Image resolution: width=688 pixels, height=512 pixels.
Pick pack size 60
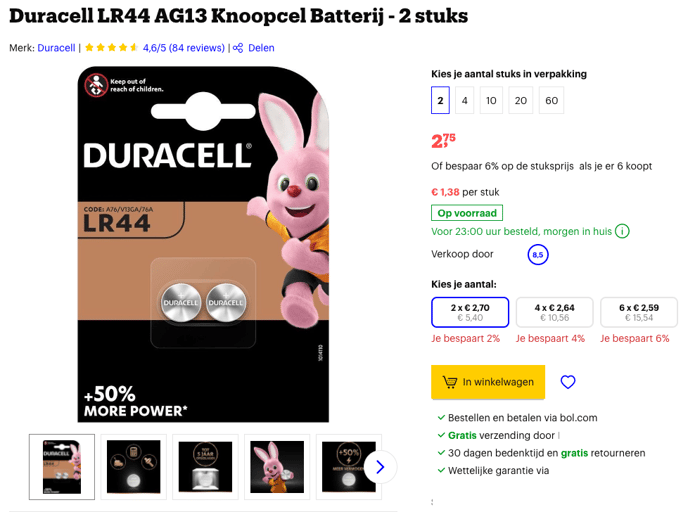point(552,100)
